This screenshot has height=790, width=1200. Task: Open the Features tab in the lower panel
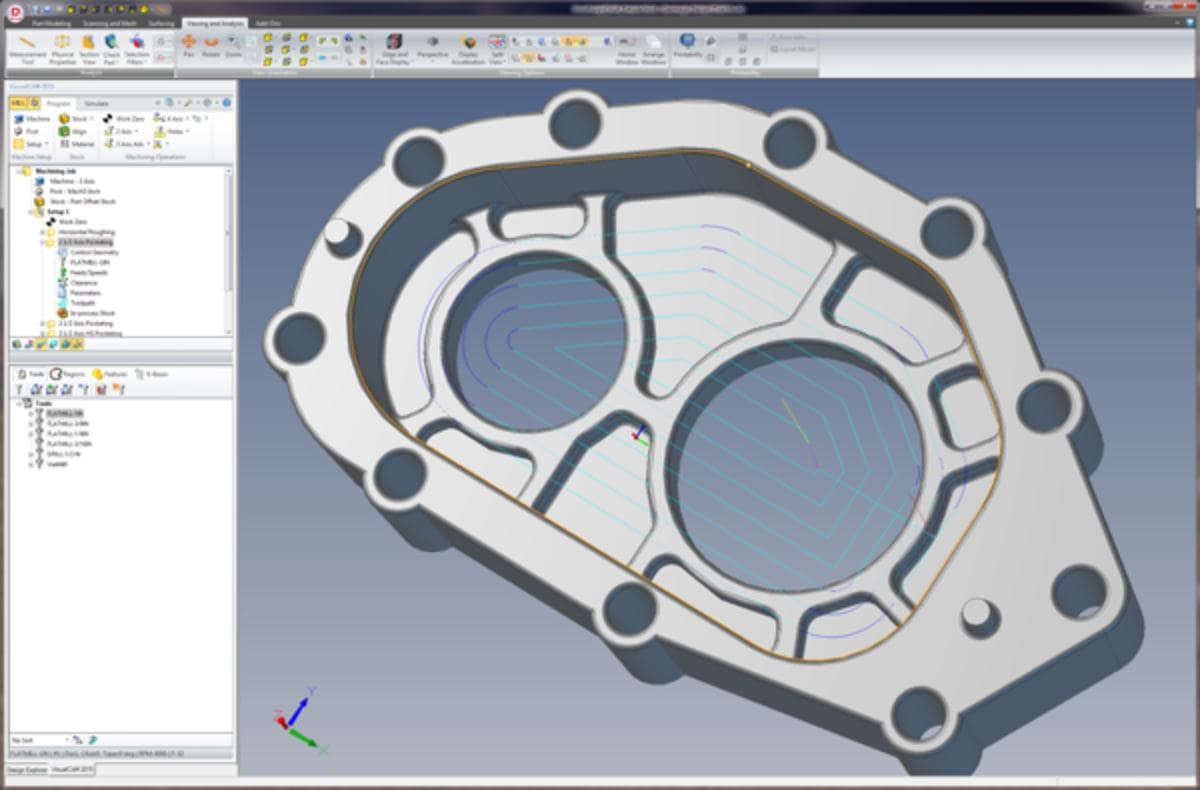point(110,373)
